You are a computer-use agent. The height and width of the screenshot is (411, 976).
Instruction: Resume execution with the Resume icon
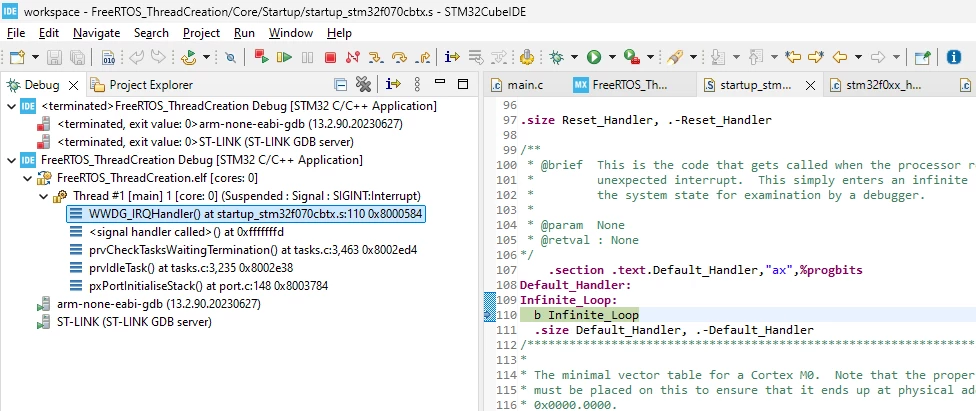(284, 57)
